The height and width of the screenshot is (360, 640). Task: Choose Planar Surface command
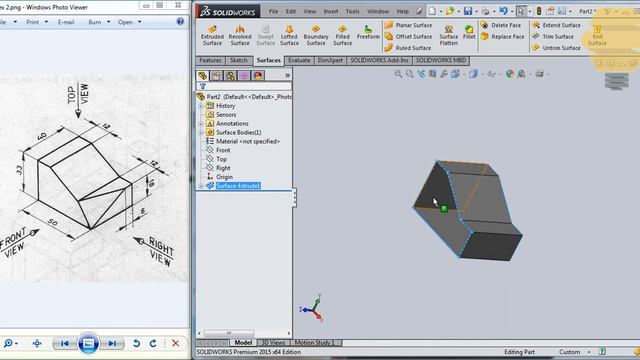point(408,25)
